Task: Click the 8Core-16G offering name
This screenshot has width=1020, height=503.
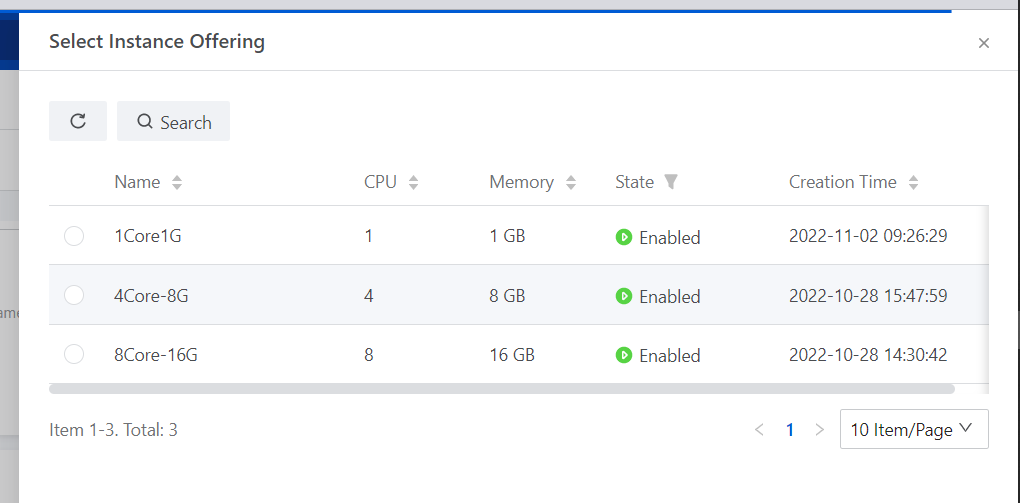Action: 156,355
